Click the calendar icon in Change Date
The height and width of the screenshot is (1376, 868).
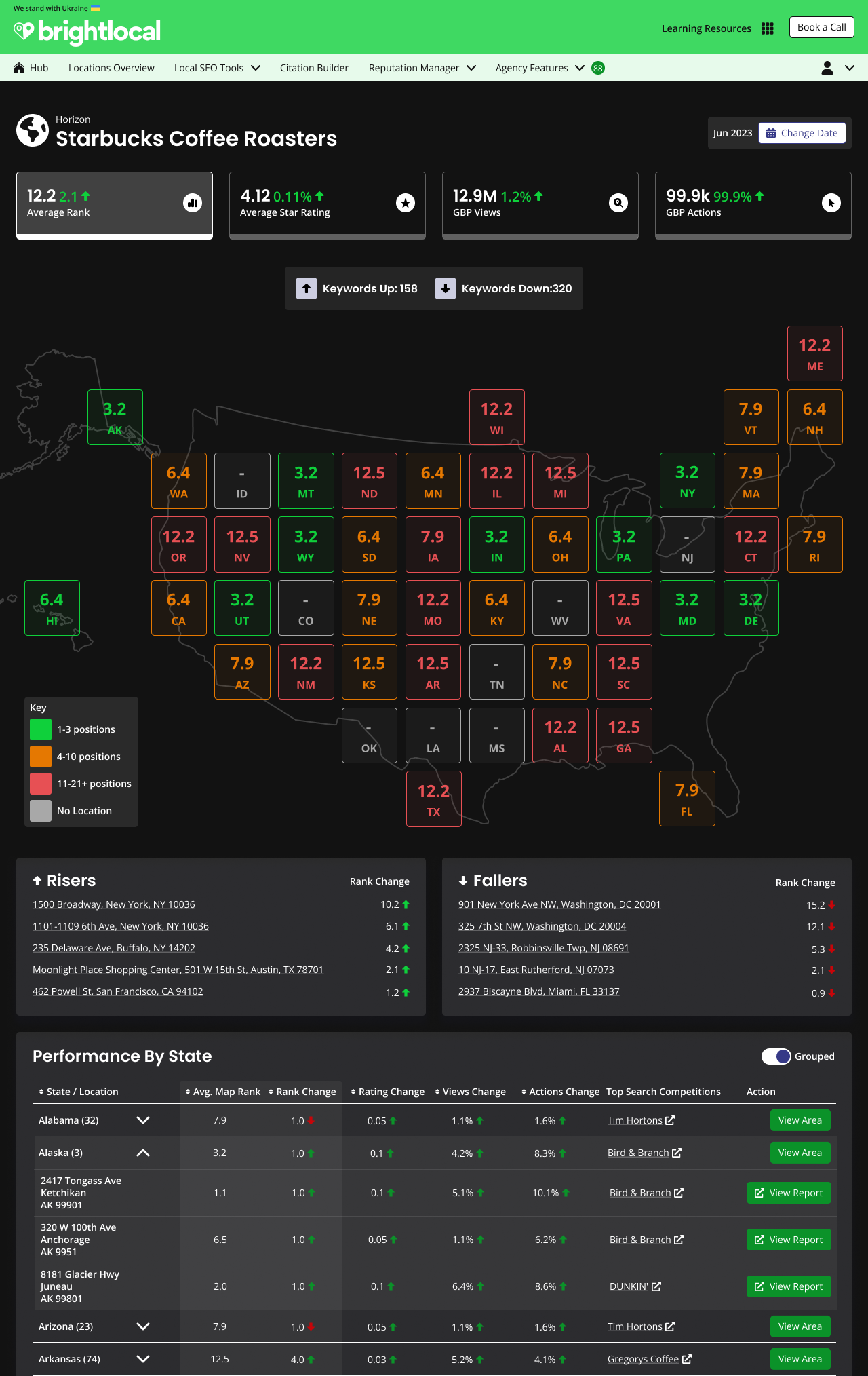(771, 134)
